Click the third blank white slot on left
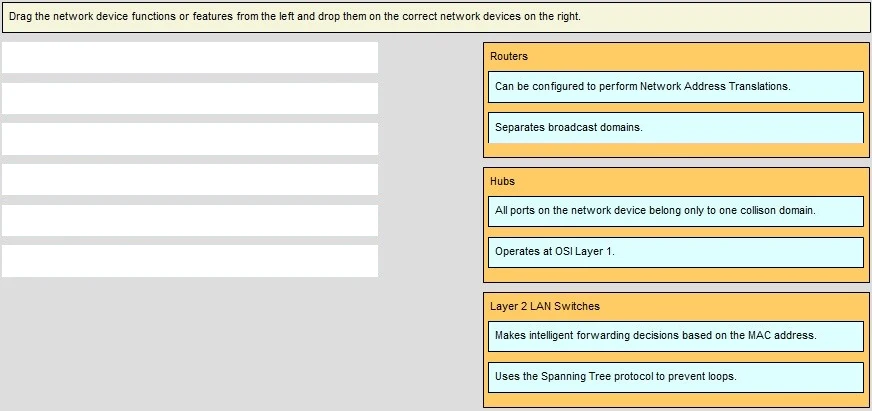 click(x=190, y=139)
